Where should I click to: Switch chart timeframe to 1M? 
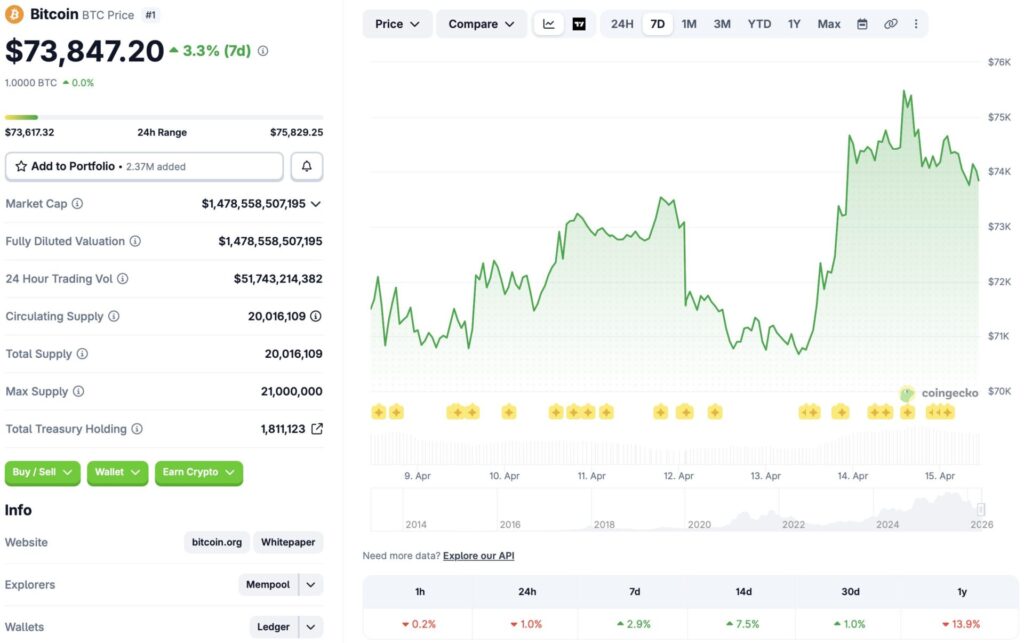(688, 23)
